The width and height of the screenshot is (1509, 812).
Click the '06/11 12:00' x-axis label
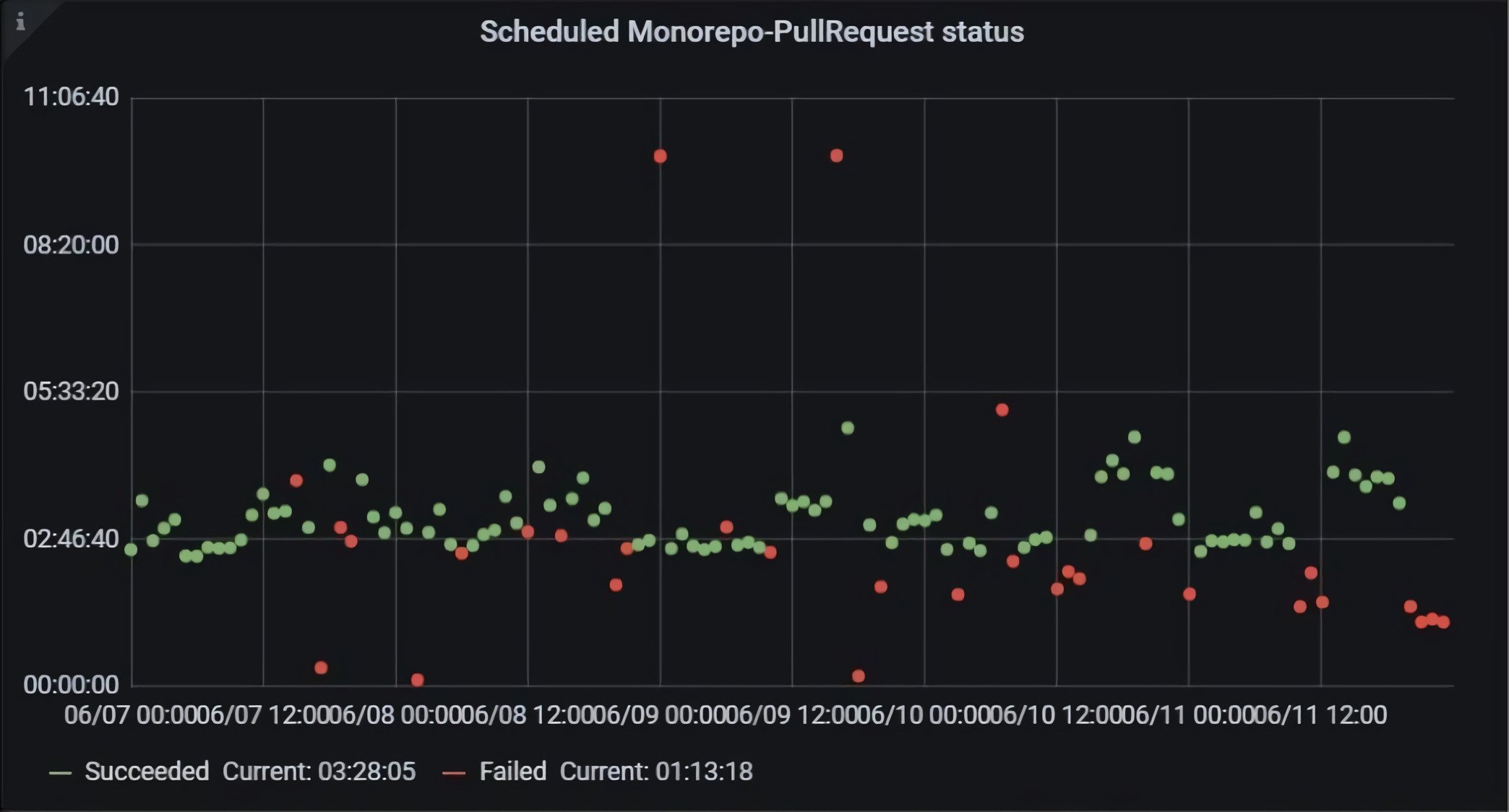point(1320,715)
